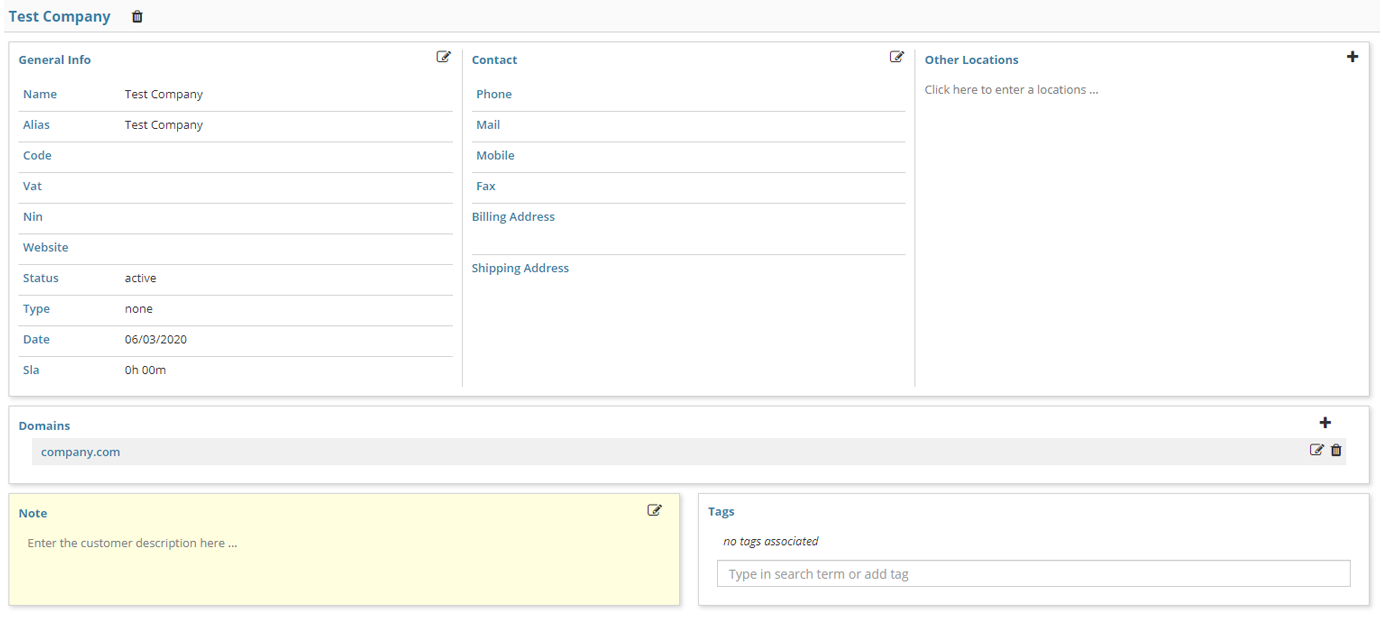1383x633 pixels.
Task: Edit the company.com domain
Action: [1316, 450]
